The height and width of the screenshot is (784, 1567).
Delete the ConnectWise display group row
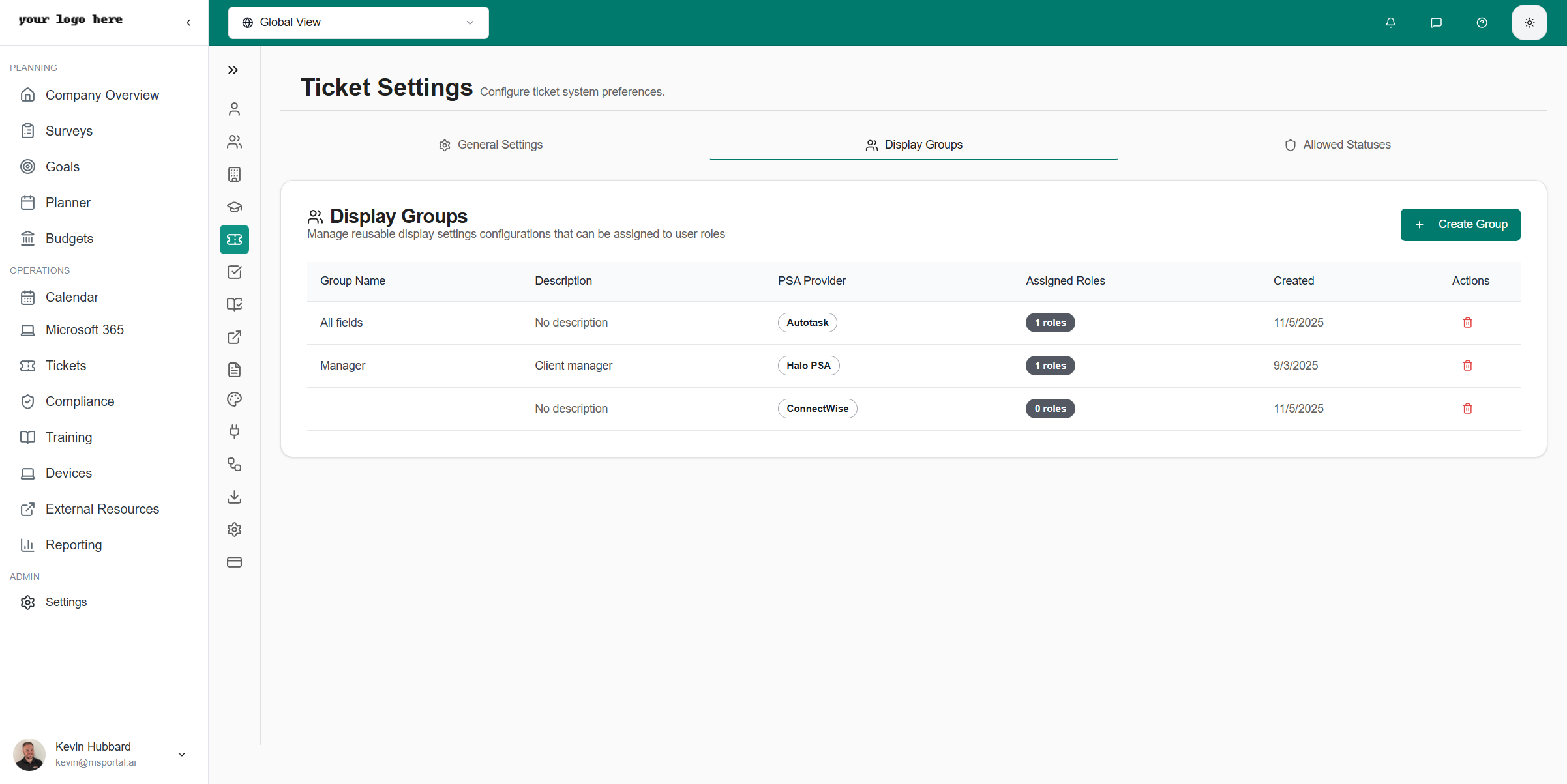click(x=1467, y=409)
